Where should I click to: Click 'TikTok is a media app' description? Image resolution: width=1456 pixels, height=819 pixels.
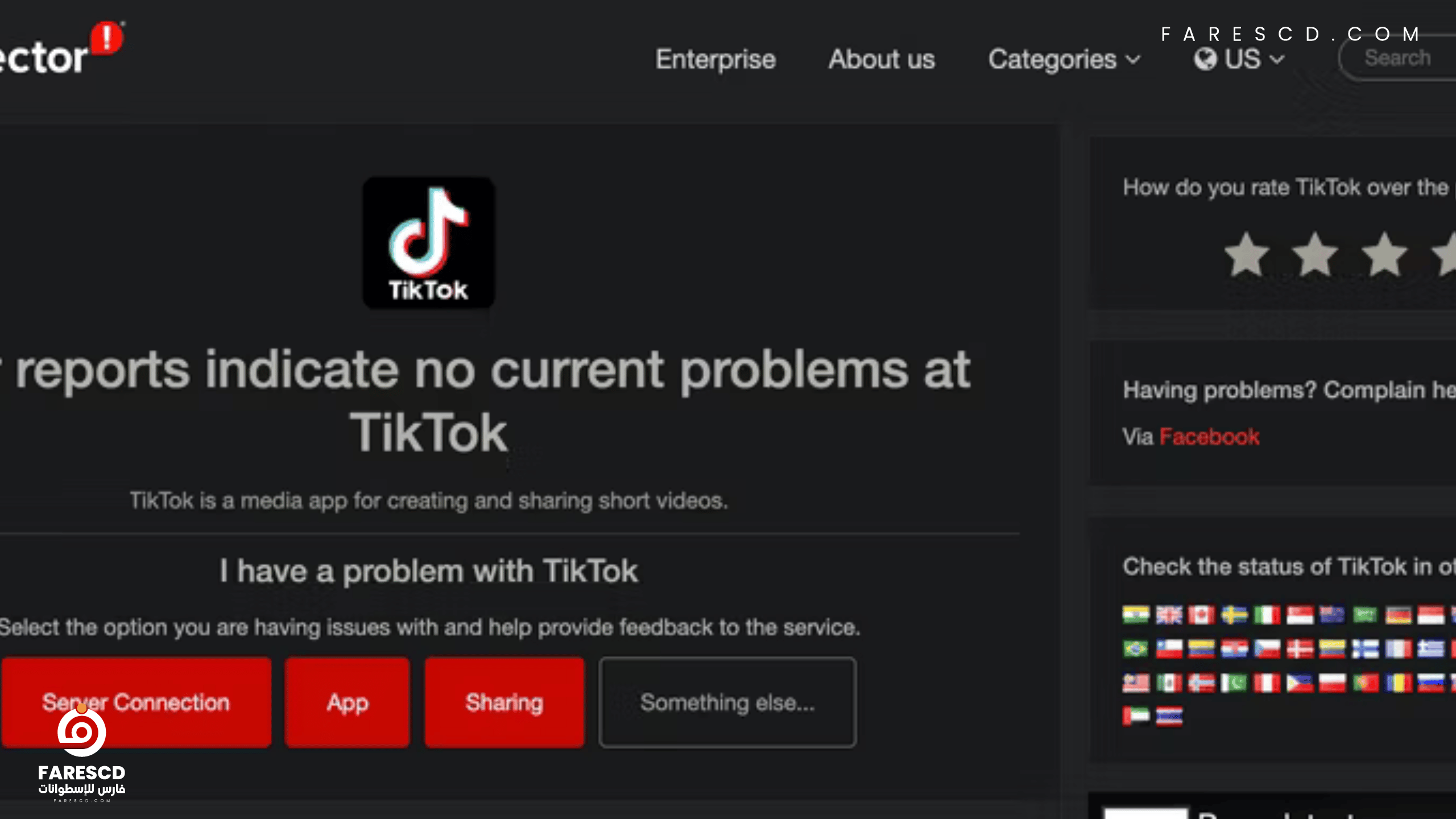[x=429, y=500]
